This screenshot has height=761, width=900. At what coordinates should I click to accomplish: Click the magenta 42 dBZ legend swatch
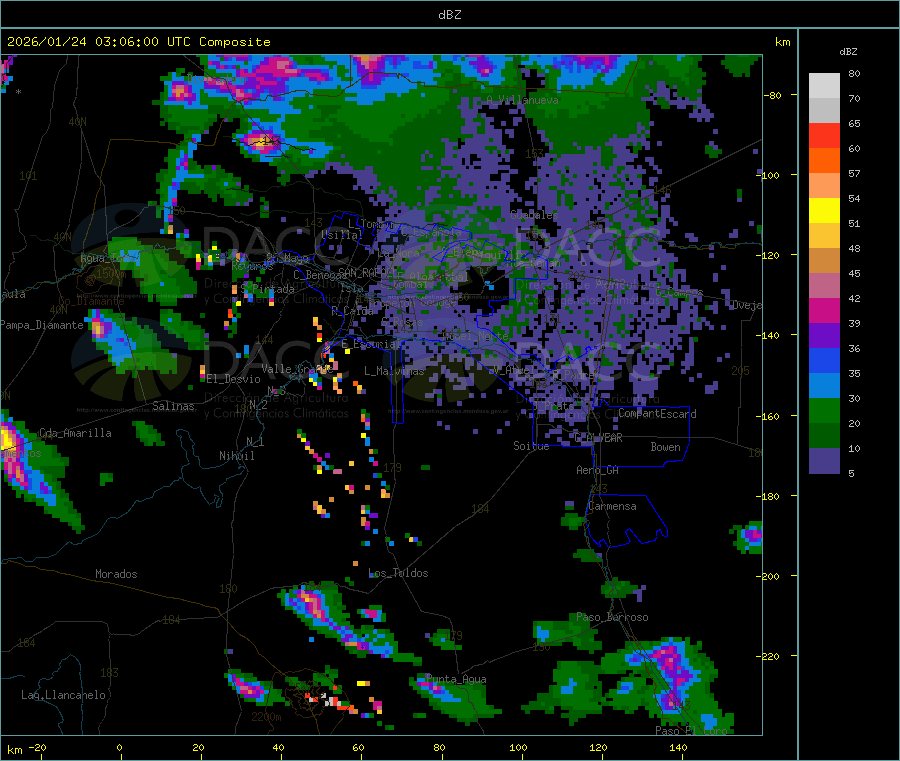(x=824, y=310)
